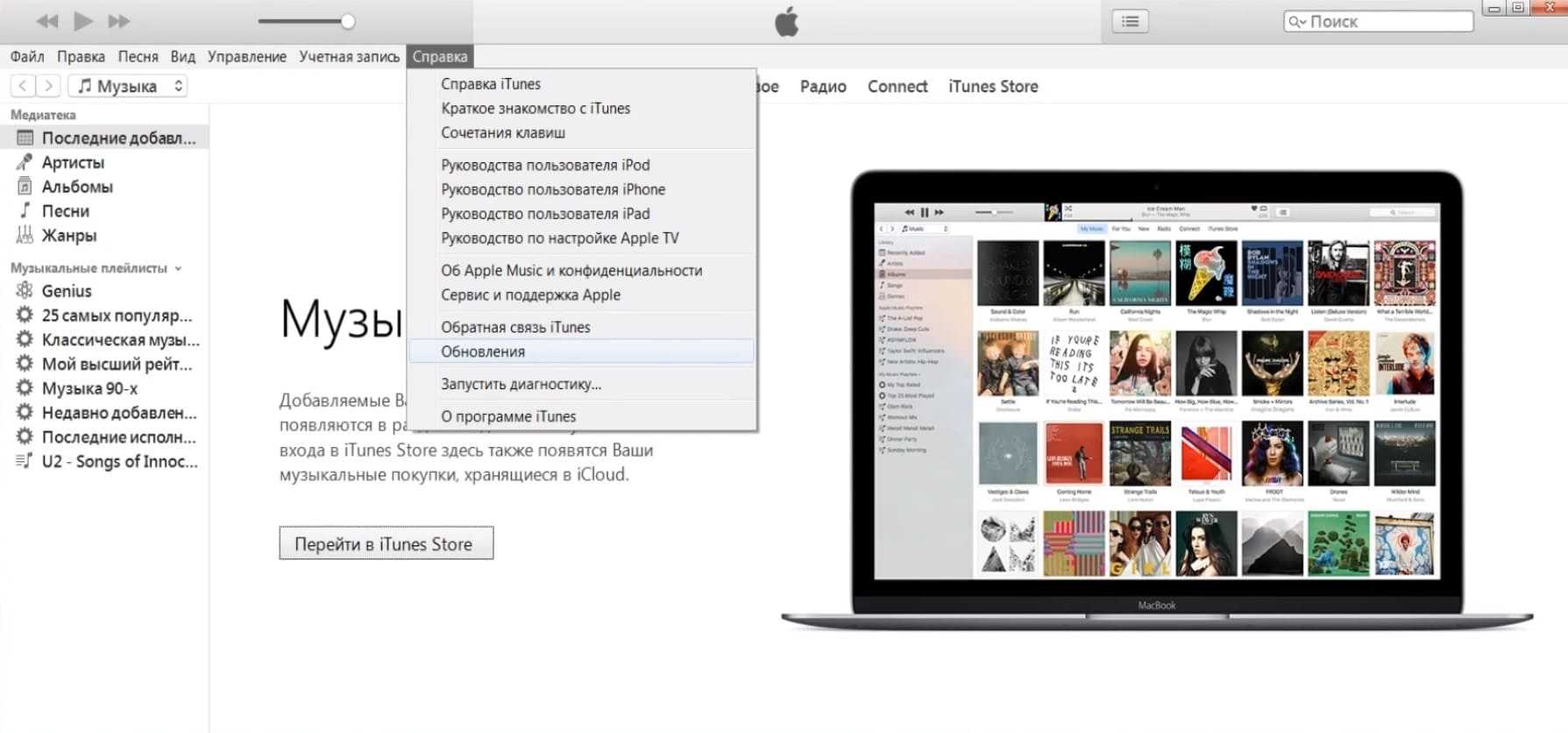Click the MacBook promo image
1568x733 pixels.
1157,399
